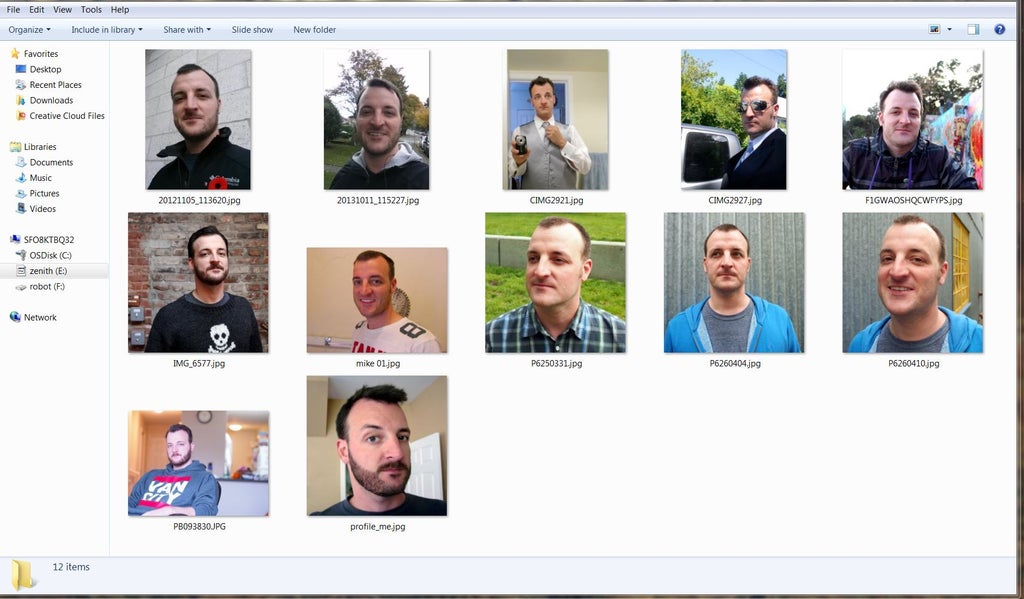Open the Edit menu
The height and width of the screenshot is (599, 1024).
(37, 10)
